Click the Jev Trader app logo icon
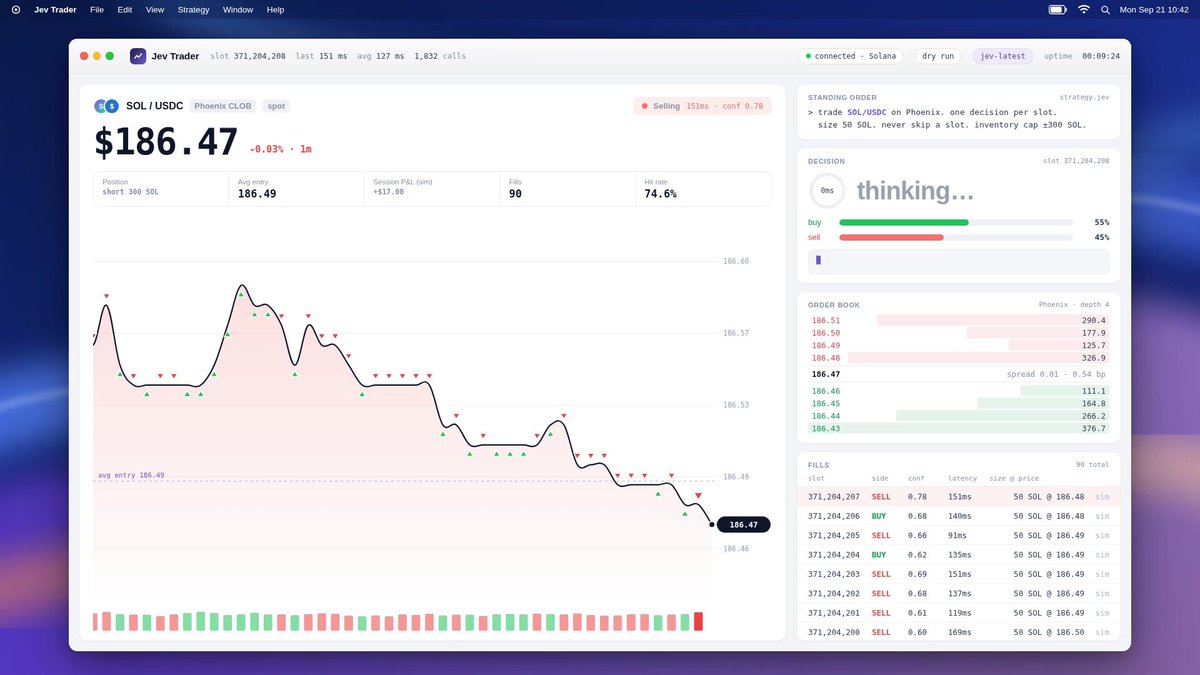Screen dimensions: 1200x675 coord(138,56)
